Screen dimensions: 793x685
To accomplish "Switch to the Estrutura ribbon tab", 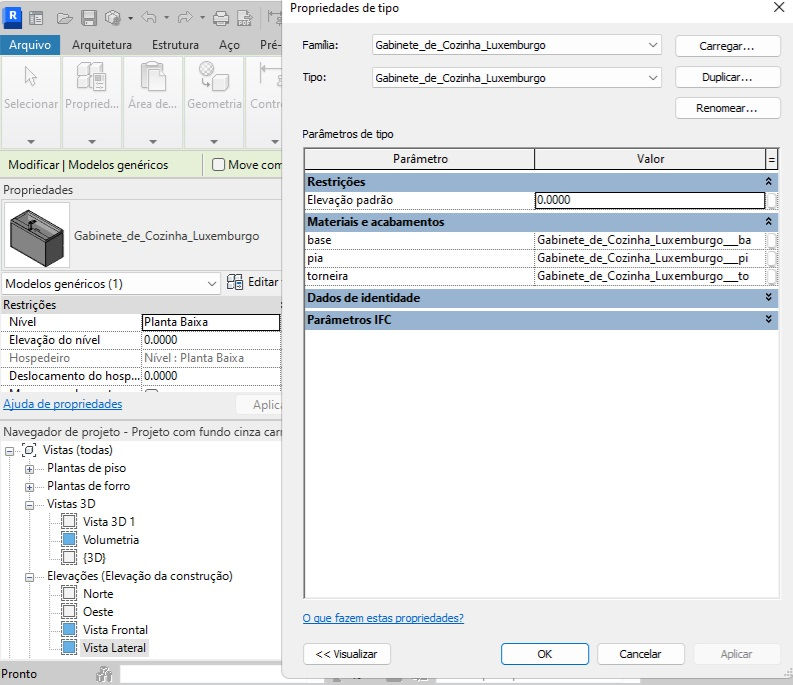I will 175,45.
